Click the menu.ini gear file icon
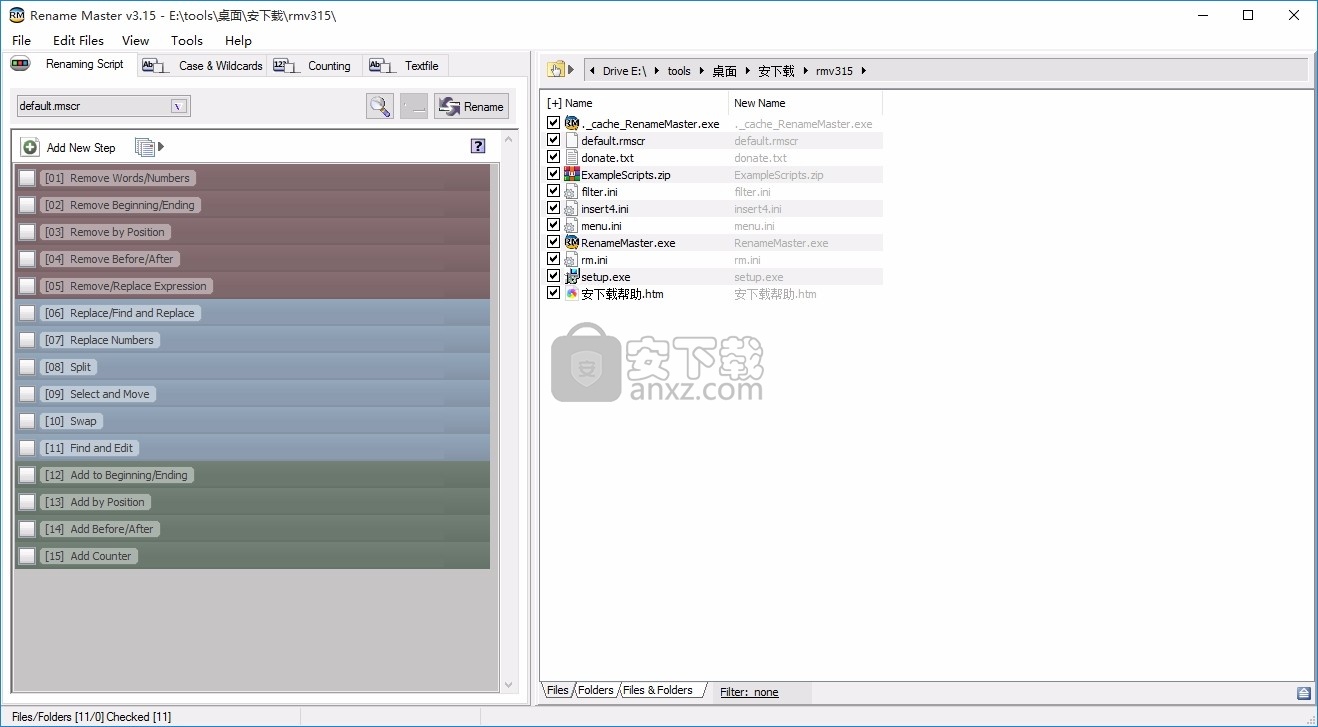Screen dimensions: 1318x727 click(x=572, y=225)
